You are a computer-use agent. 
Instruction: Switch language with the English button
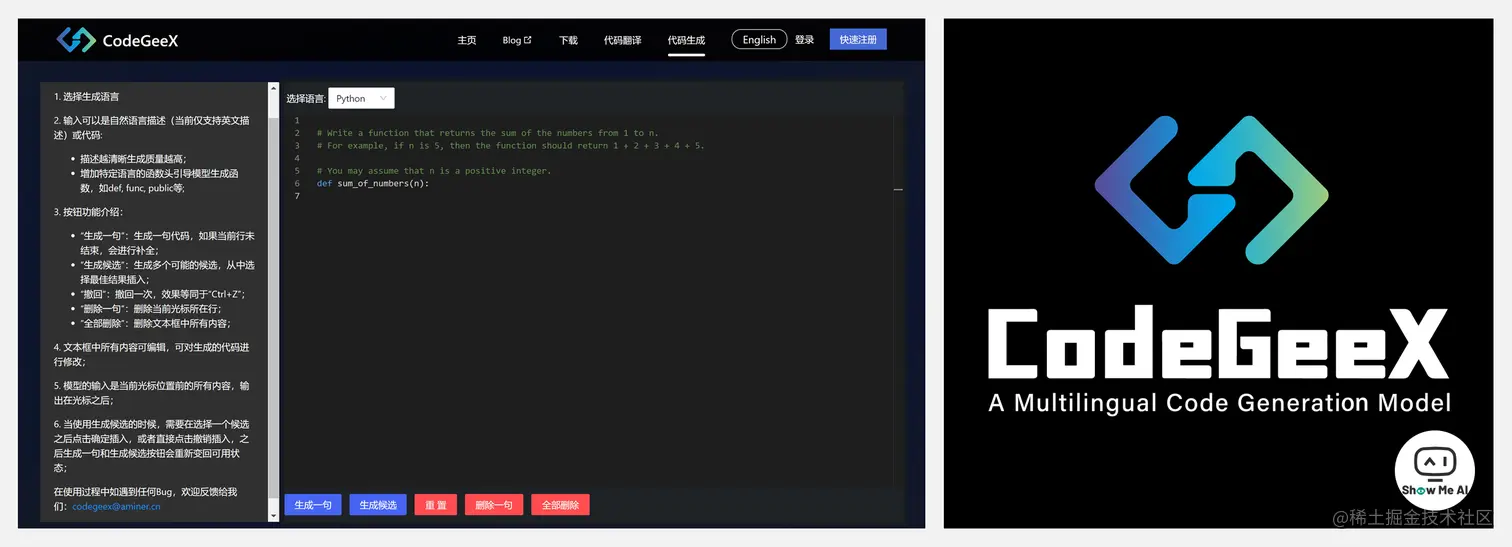759,40
